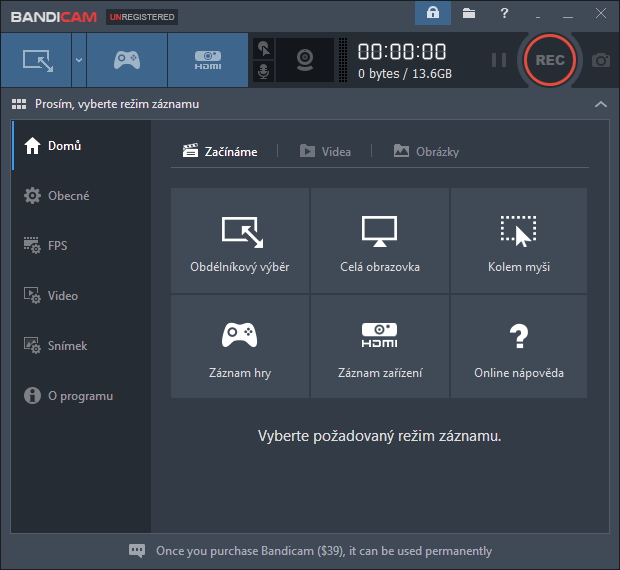Image resolution: width=620 pixels, height=570 pixels.
Task: Choose Záznam hry tile
Action: [240, 346]
